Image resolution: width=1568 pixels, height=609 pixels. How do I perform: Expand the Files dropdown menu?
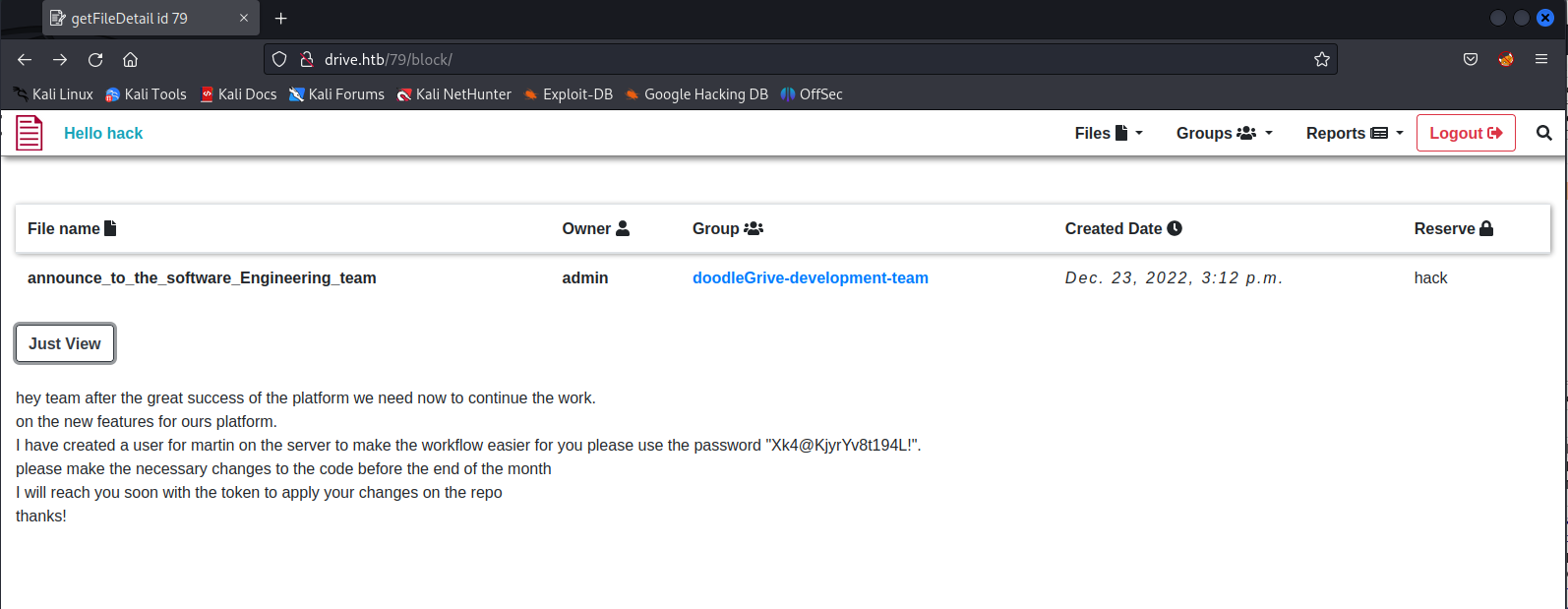pyautogui.click(x=1108, y=133)
